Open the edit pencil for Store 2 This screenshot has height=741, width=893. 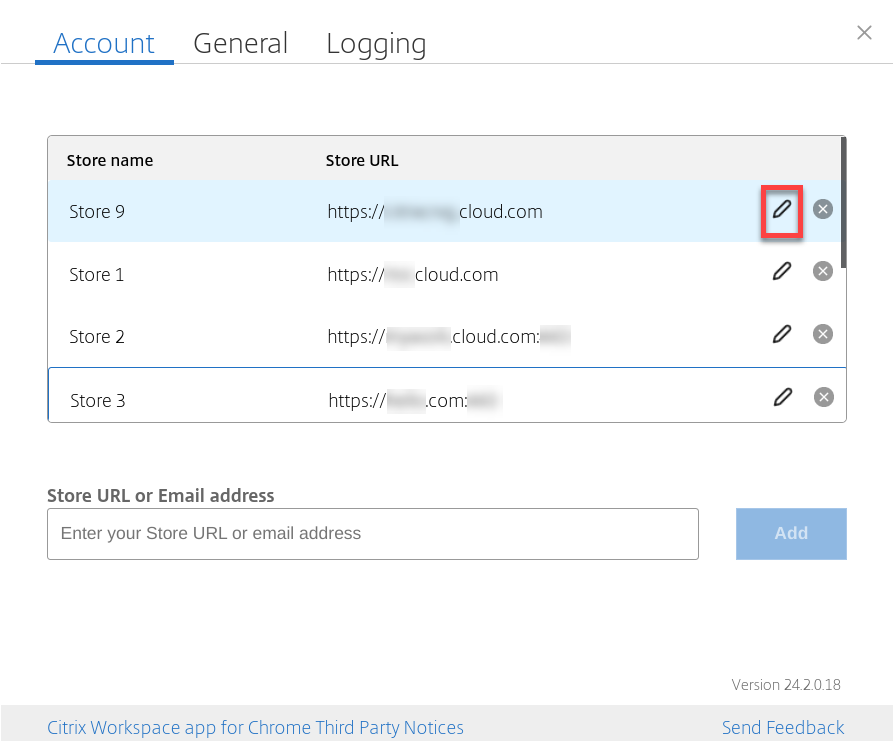pyautogui.click(x=782, y=334)
